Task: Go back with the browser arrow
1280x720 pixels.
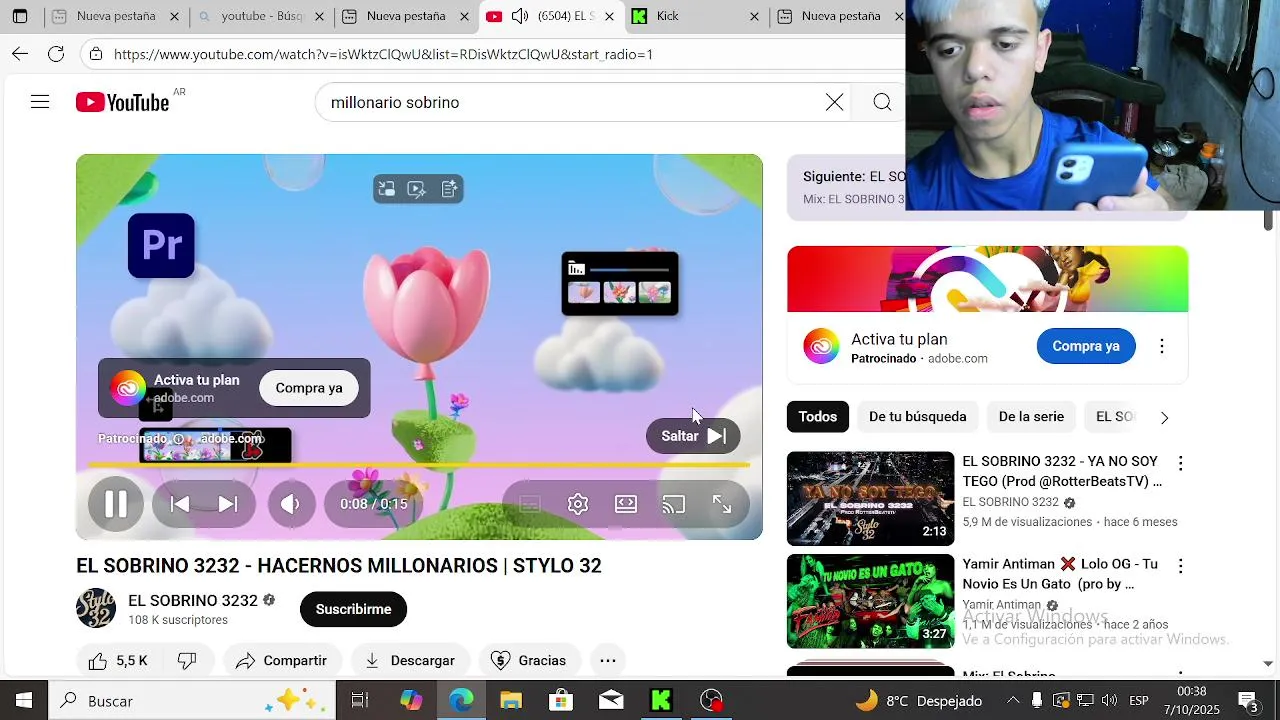Action: (20, 54)
